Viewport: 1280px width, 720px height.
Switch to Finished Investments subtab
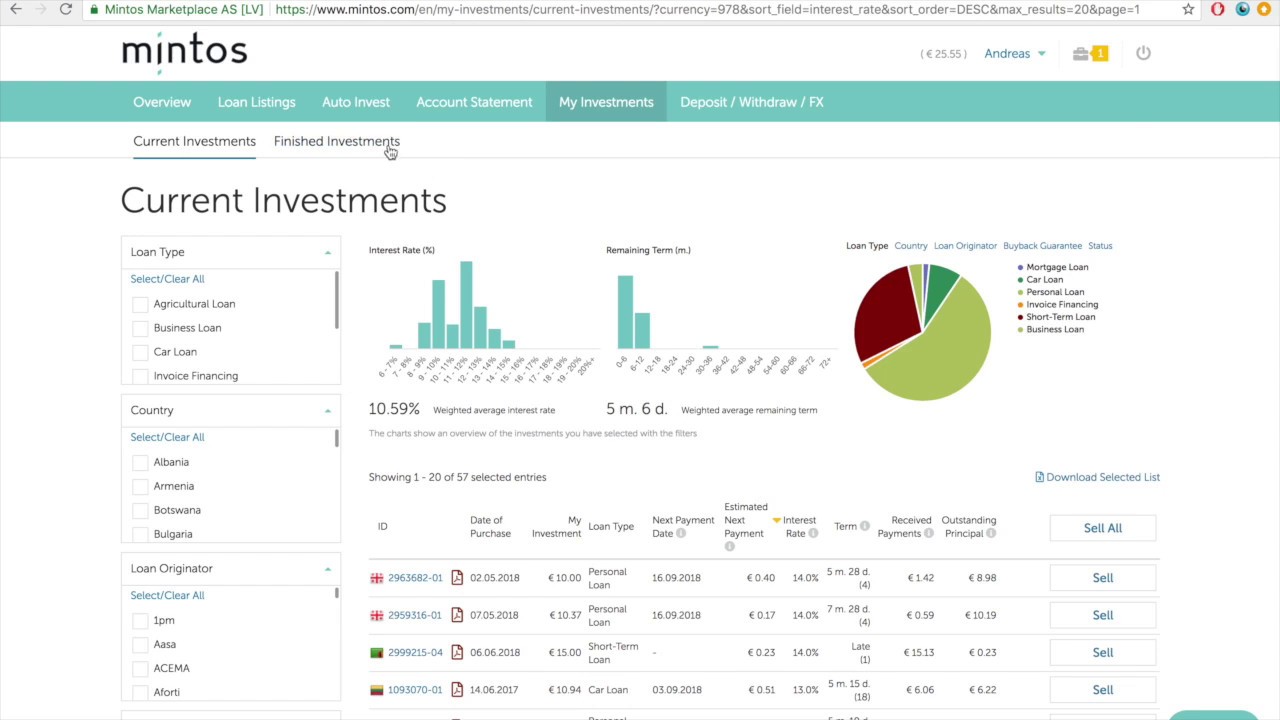point(336,141)
